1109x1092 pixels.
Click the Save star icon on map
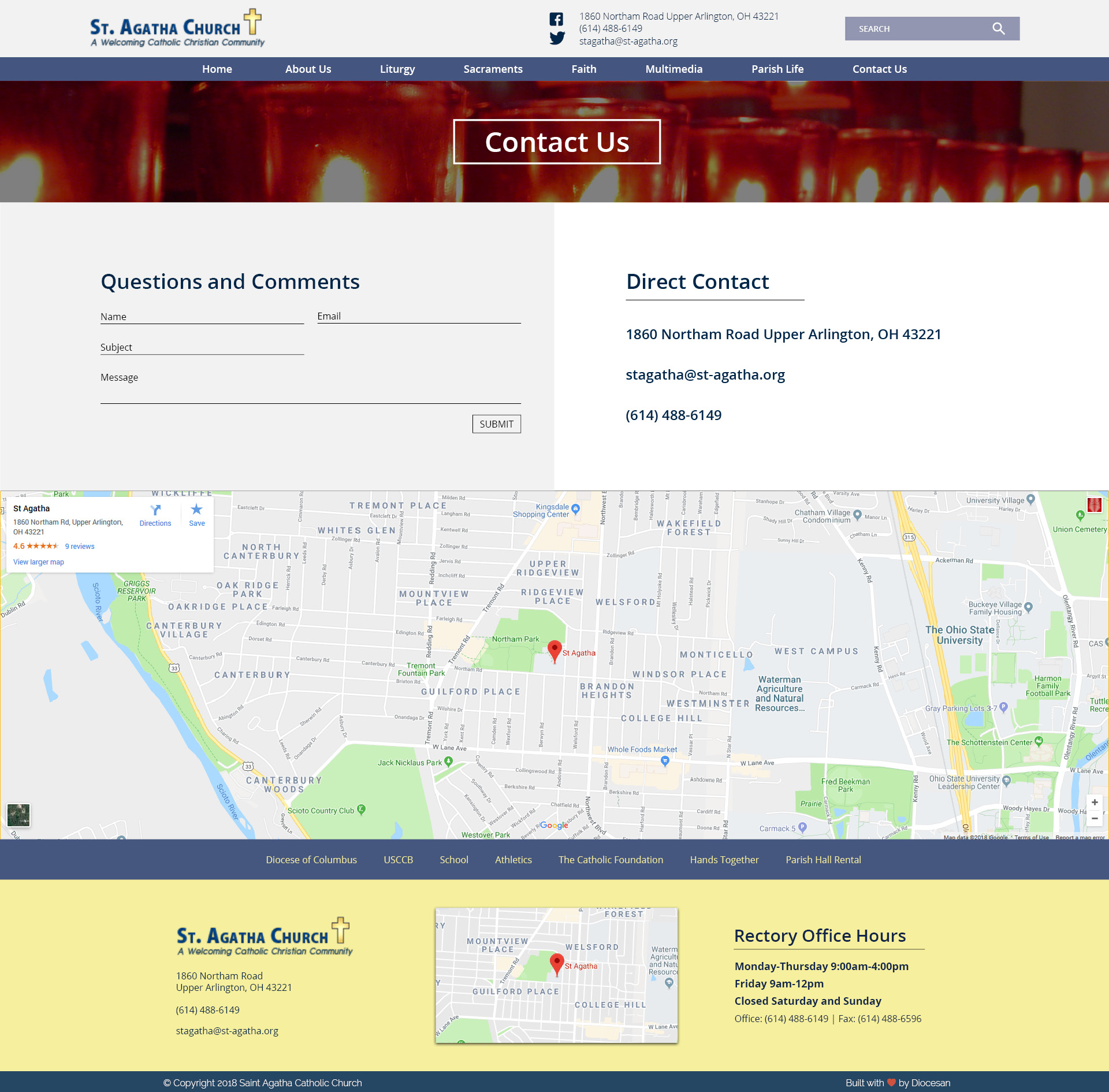[196, 510]
